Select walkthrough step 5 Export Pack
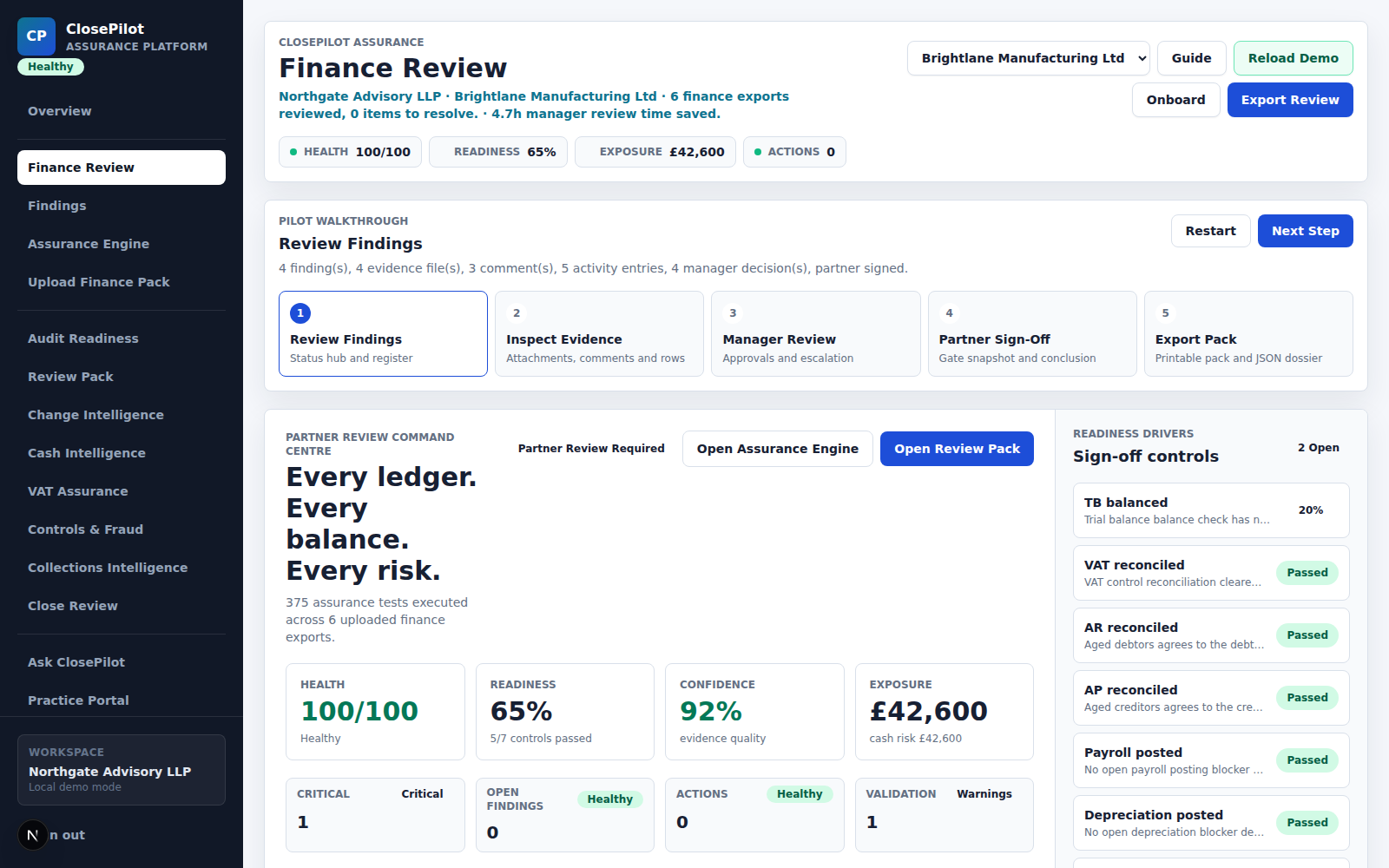The image size is (1389, 868). (1248, 333)
